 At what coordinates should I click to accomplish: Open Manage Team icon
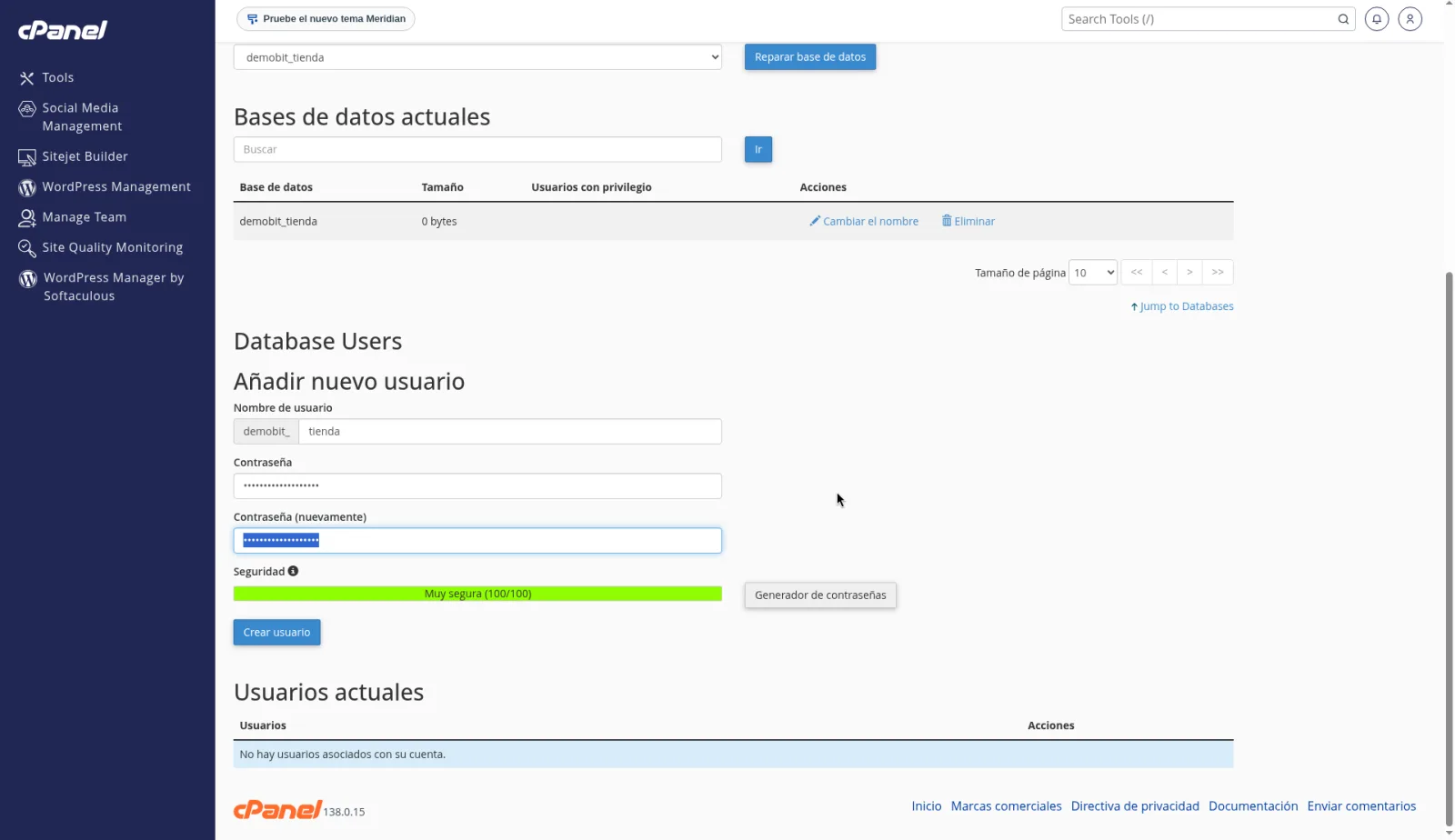coord(26,217)
